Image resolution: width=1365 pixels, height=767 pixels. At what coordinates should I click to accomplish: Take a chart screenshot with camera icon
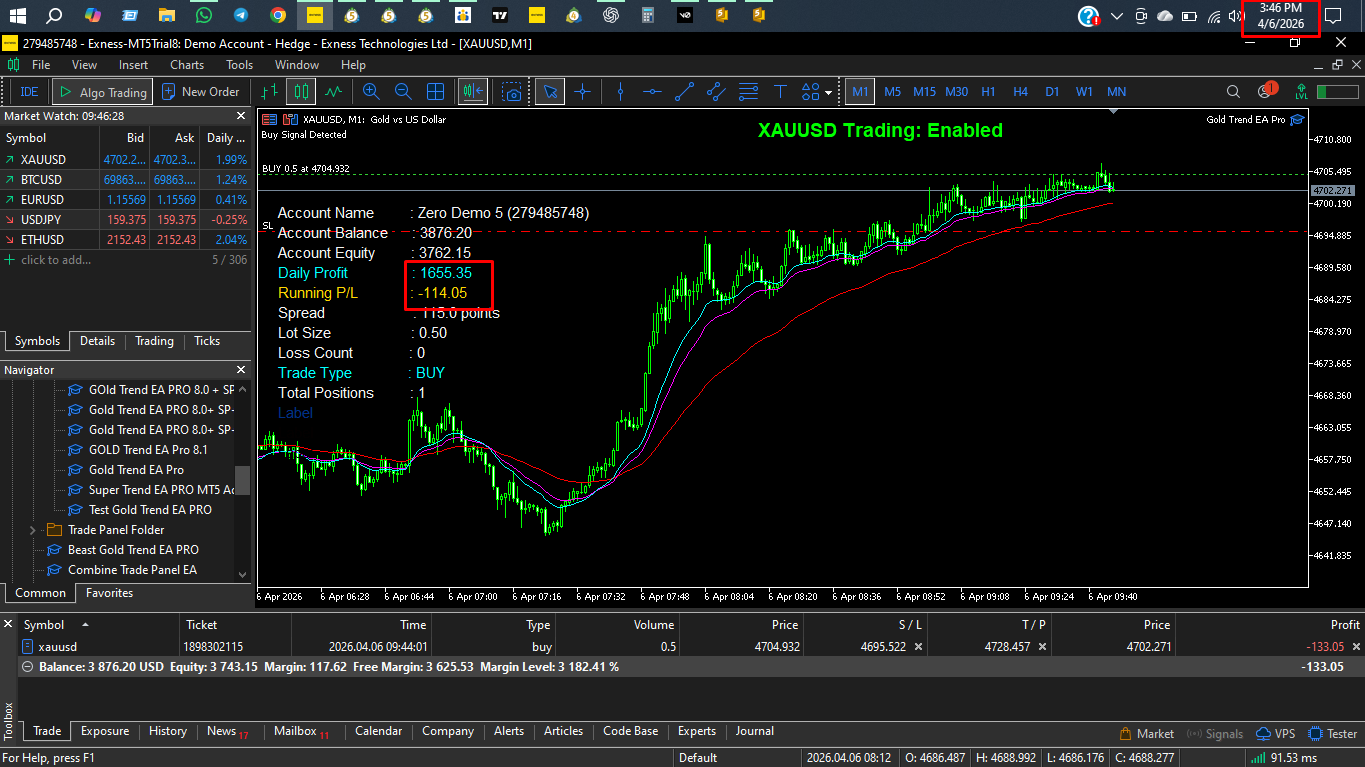513,92
